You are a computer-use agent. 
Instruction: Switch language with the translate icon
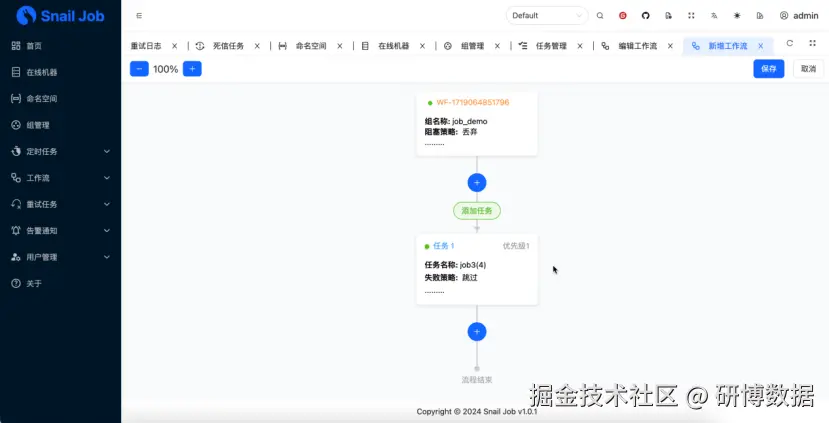714,16
